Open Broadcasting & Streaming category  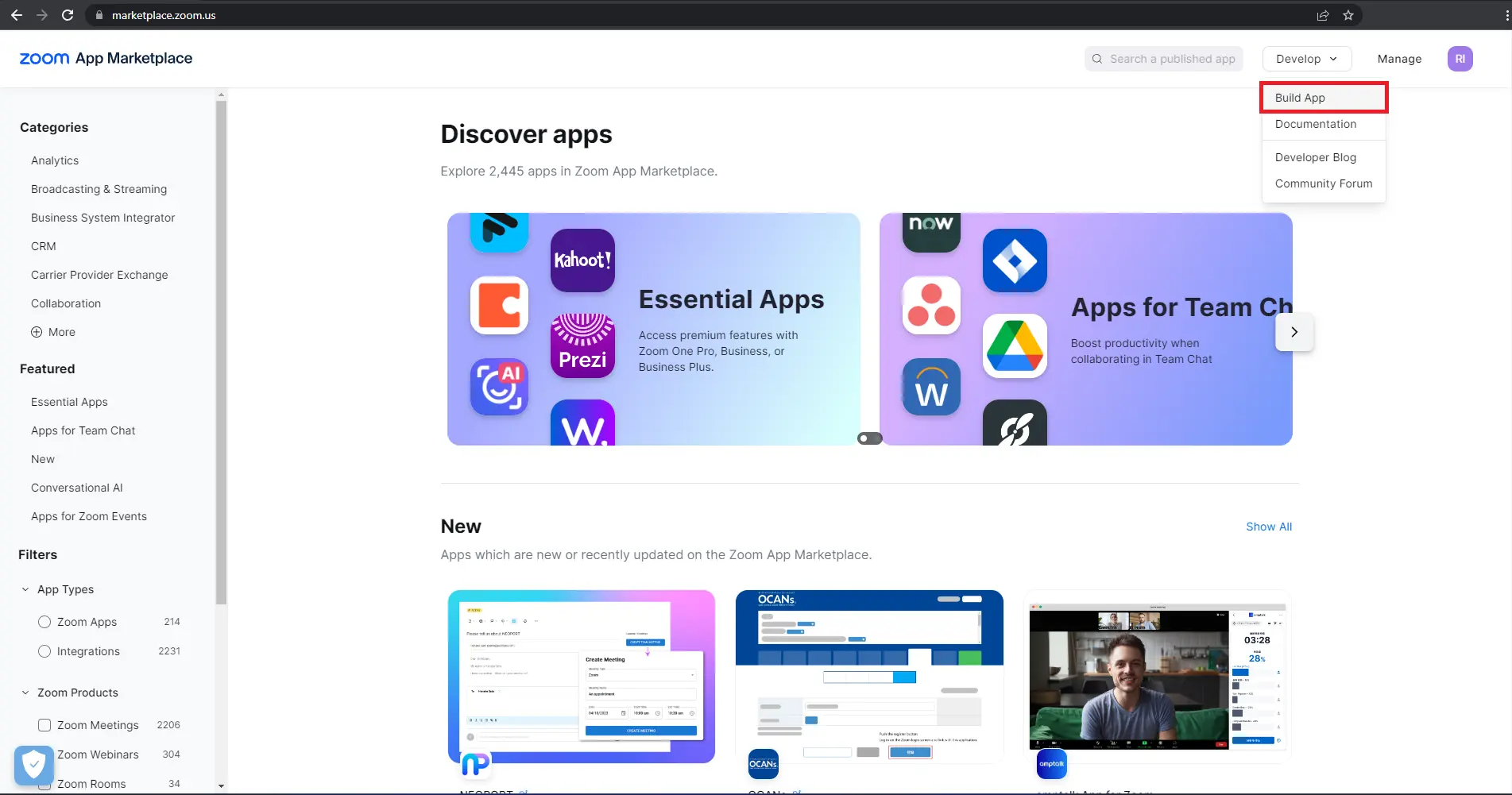click(x=99, y=189)
